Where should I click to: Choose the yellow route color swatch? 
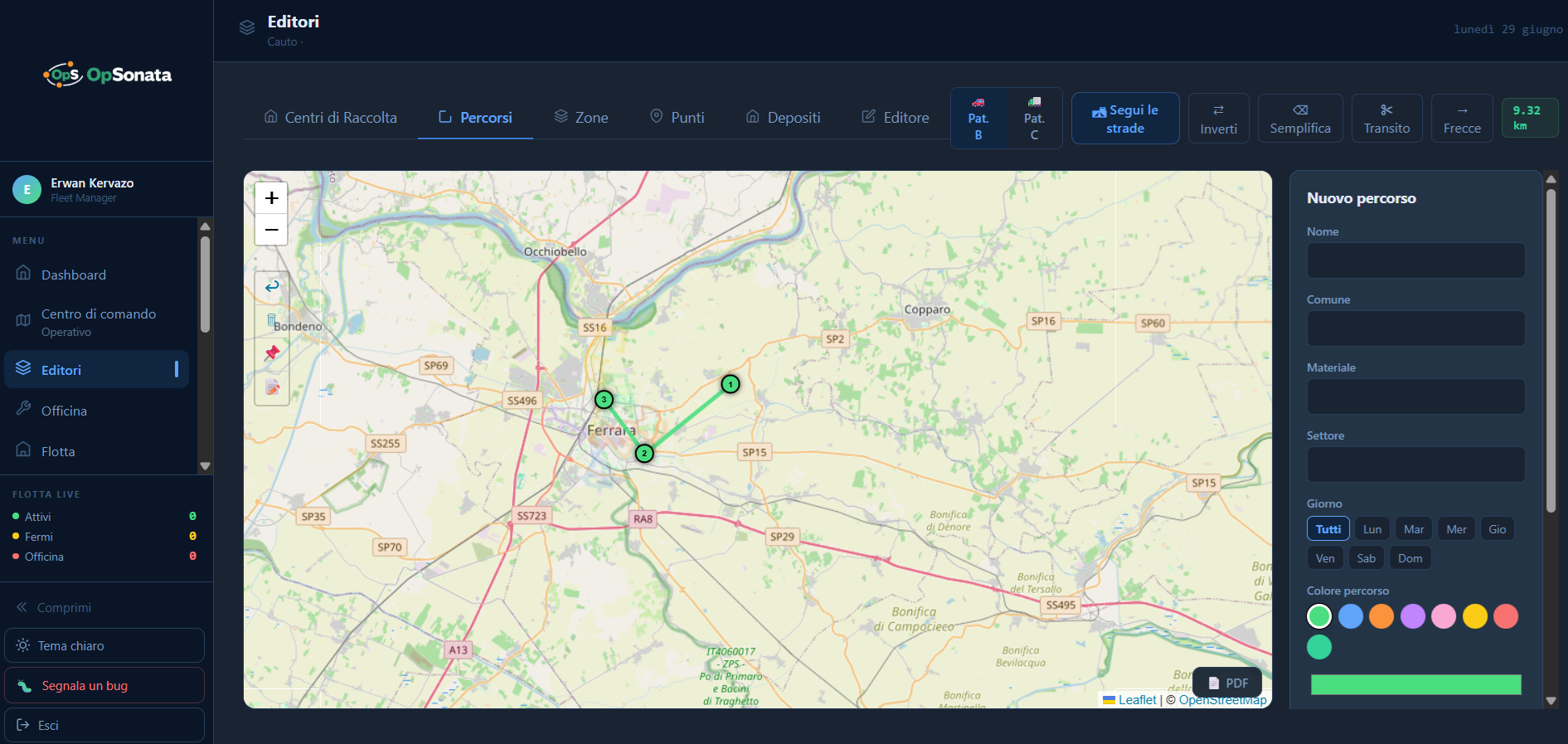1474,616
